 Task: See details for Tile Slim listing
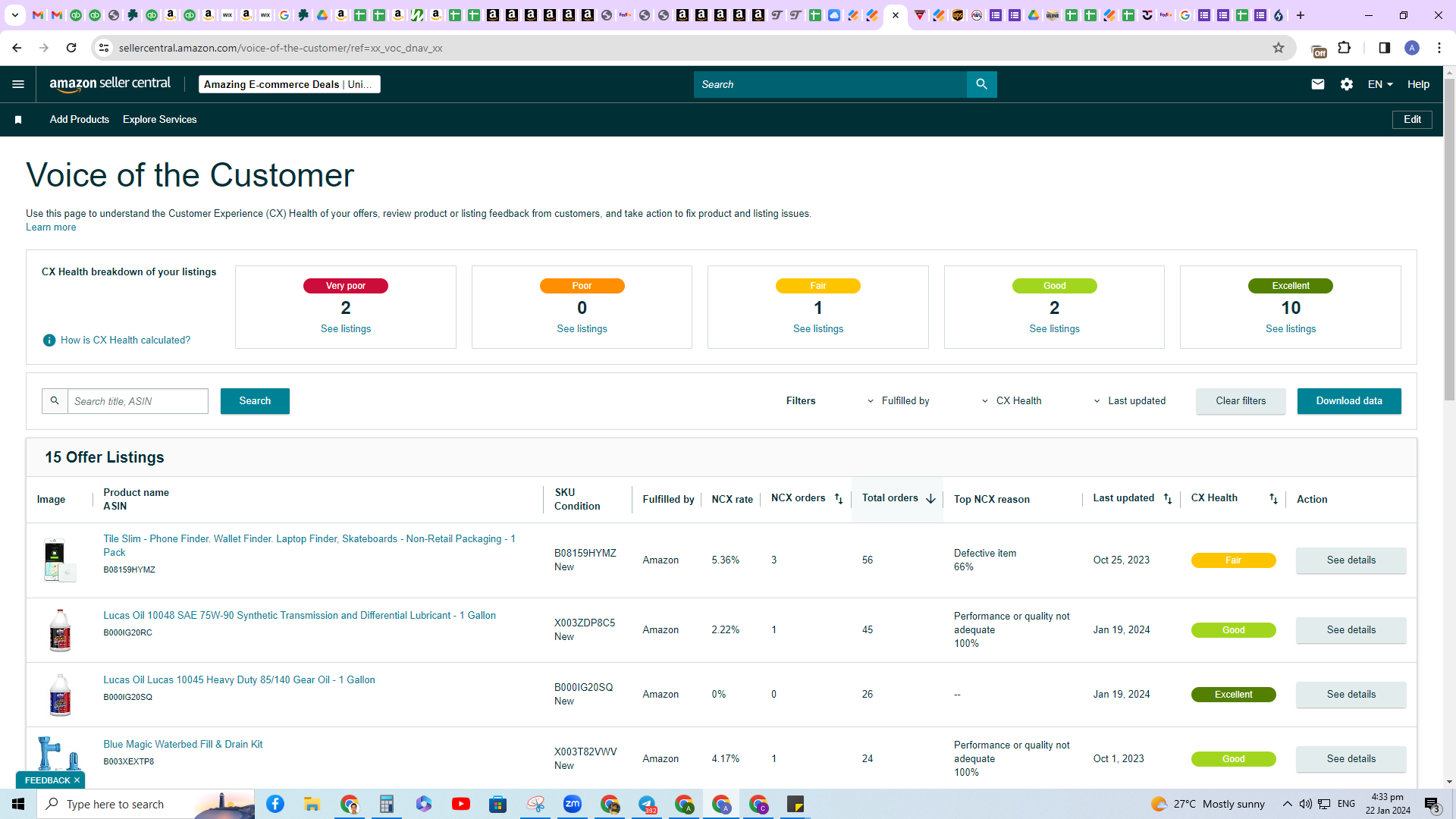pos(1351,560)
